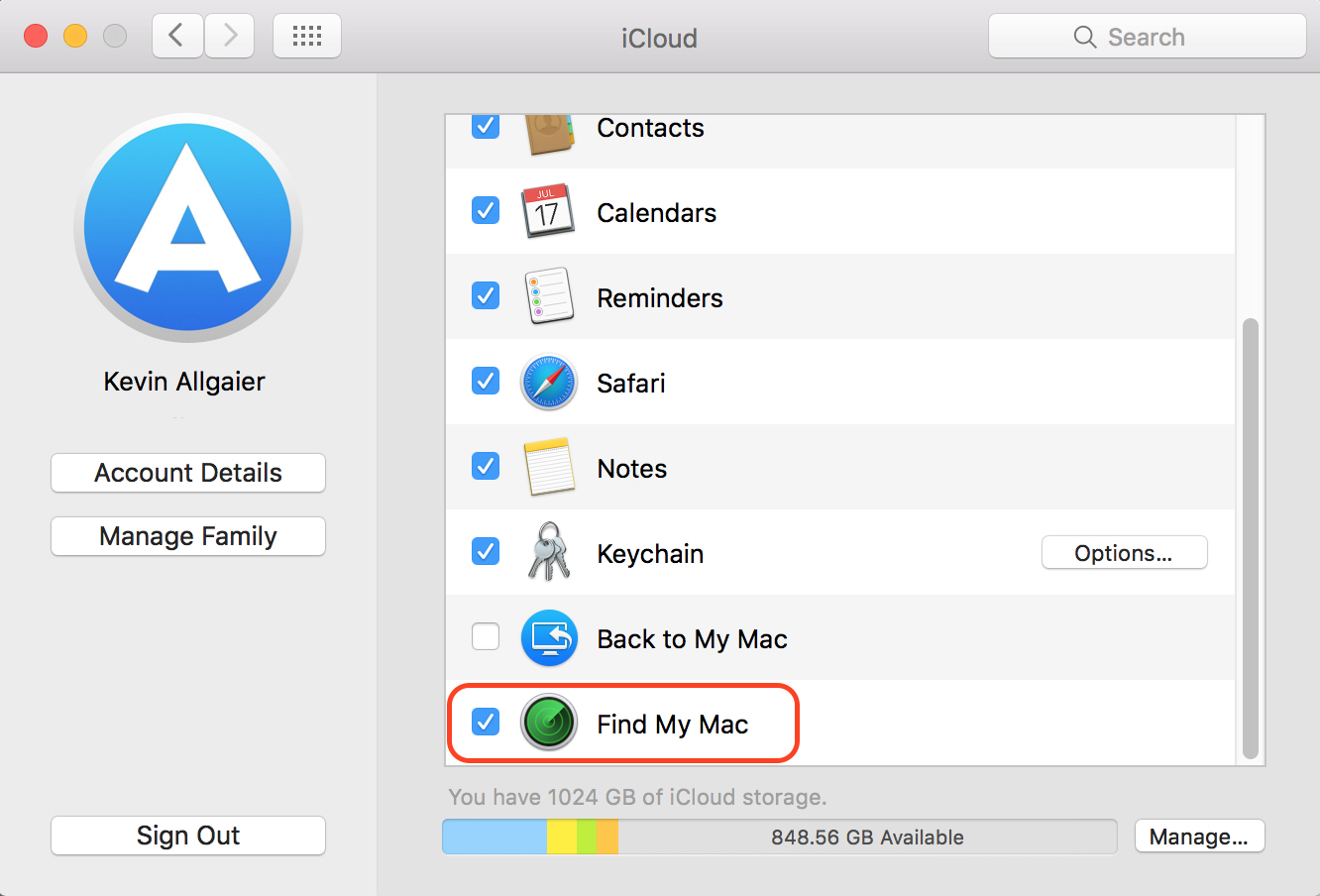Screen dimensions: 1320x896
Task: Click the magnifying glass search icon
Action: coord(1085,38)
